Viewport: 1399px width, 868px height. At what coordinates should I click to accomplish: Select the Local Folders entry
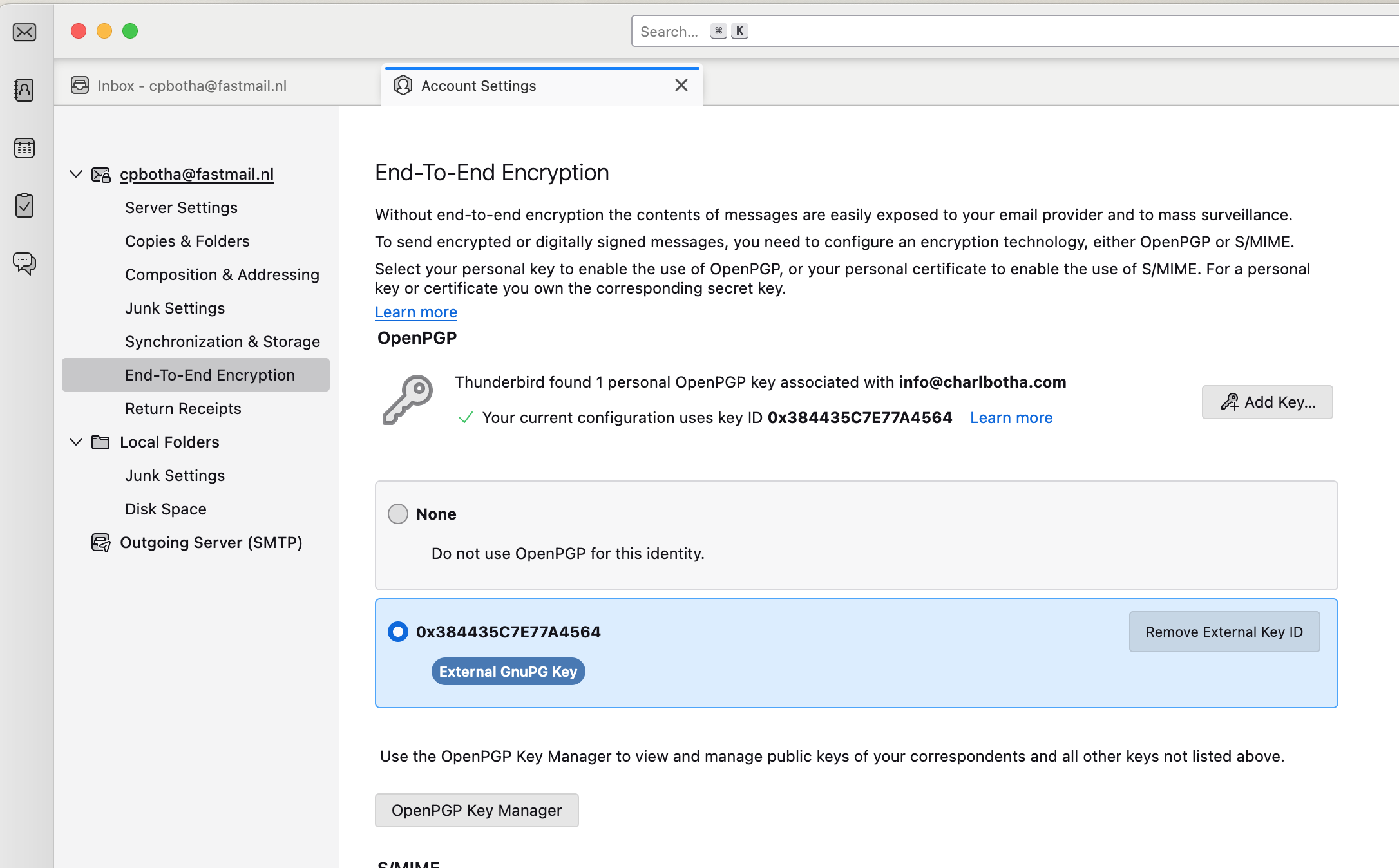click(x=169, y=442)
